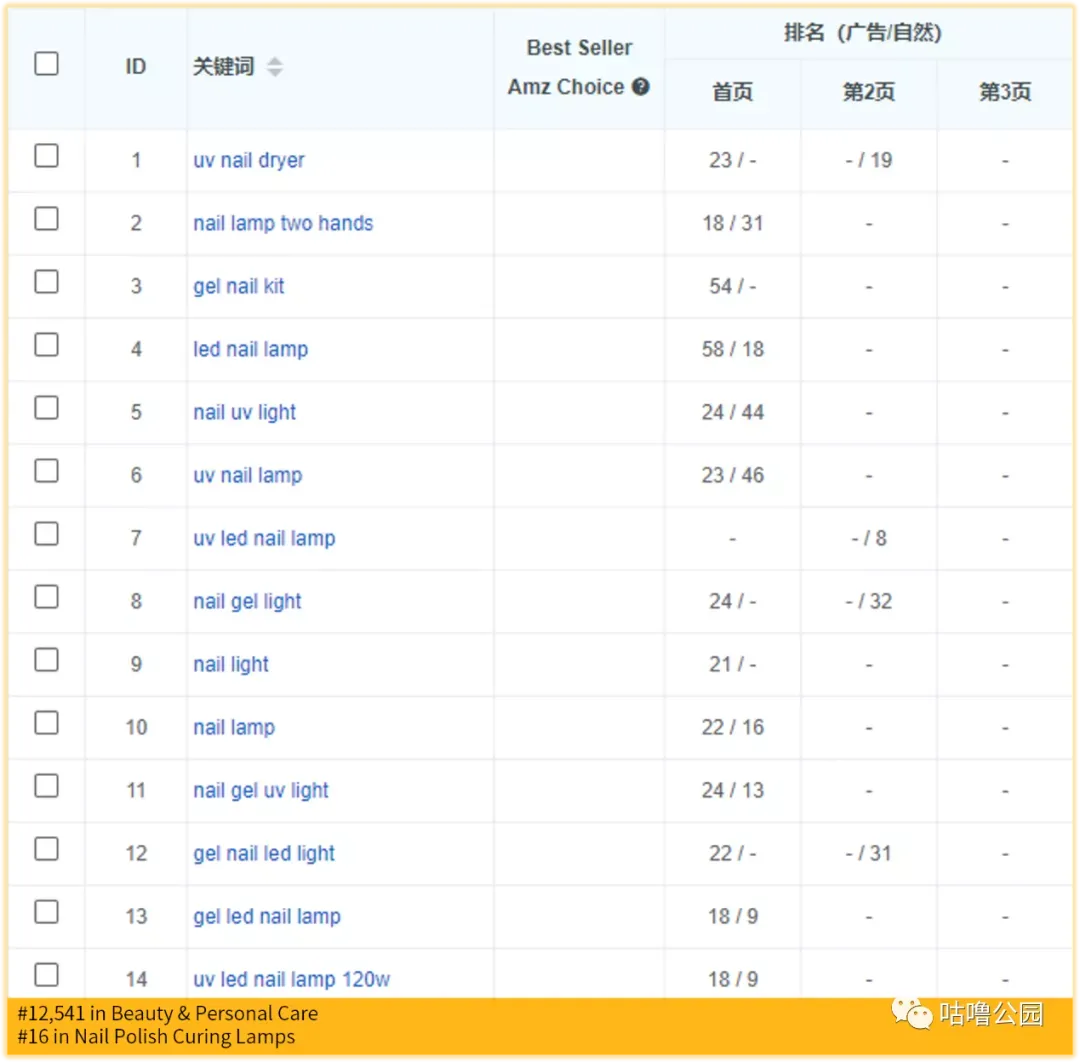
Task: Visit the uv led nail lamp 120w link
Action: [x=292, y=979]
